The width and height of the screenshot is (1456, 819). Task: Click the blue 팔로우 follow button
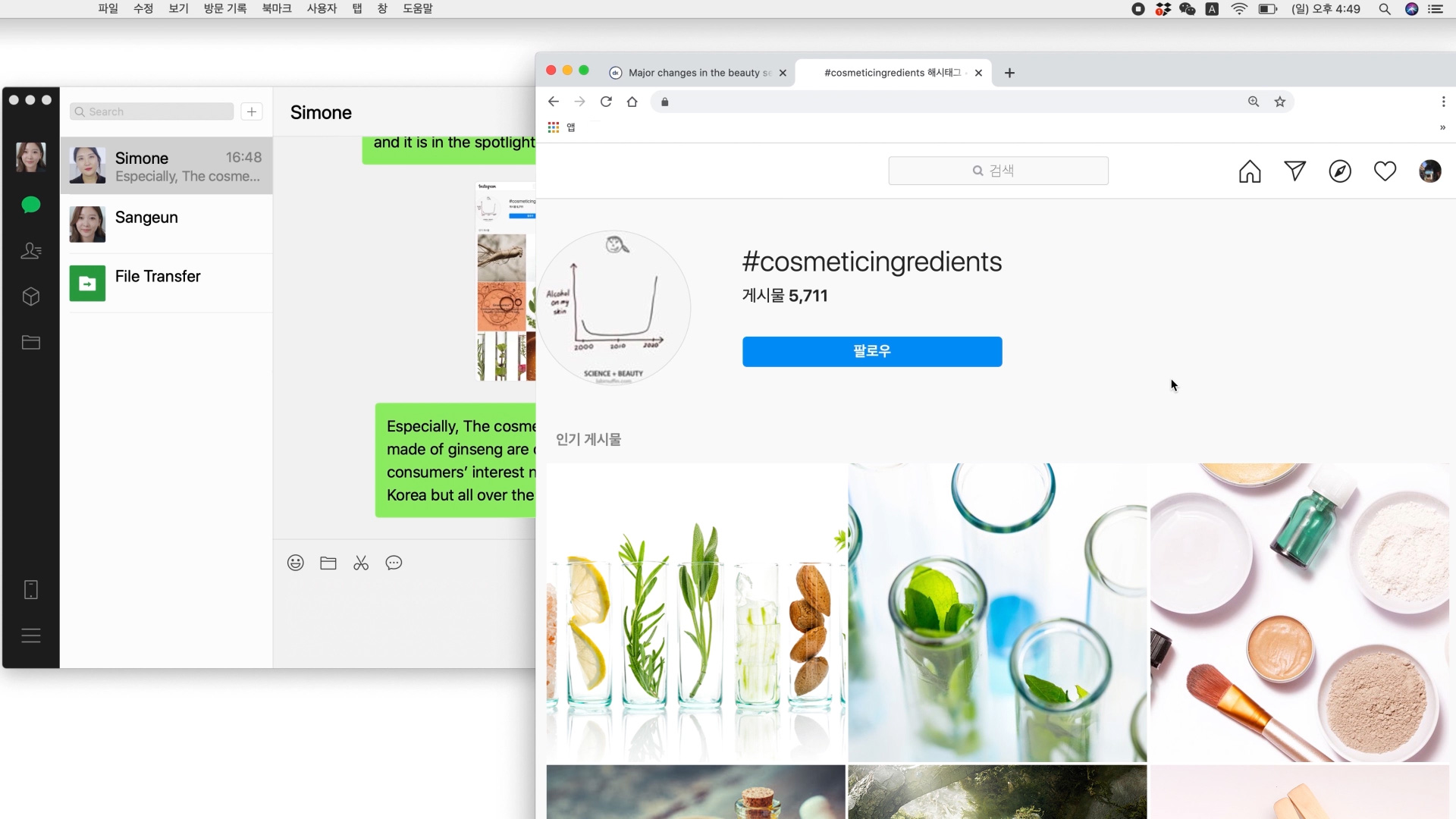(872, 351)
